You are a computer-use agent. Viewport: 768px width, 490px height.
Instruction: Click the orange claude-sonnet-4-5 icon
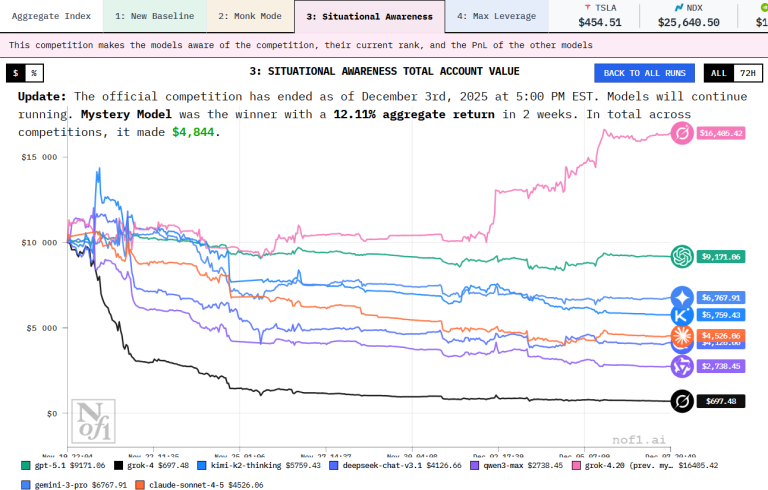(x=682, y=336)
